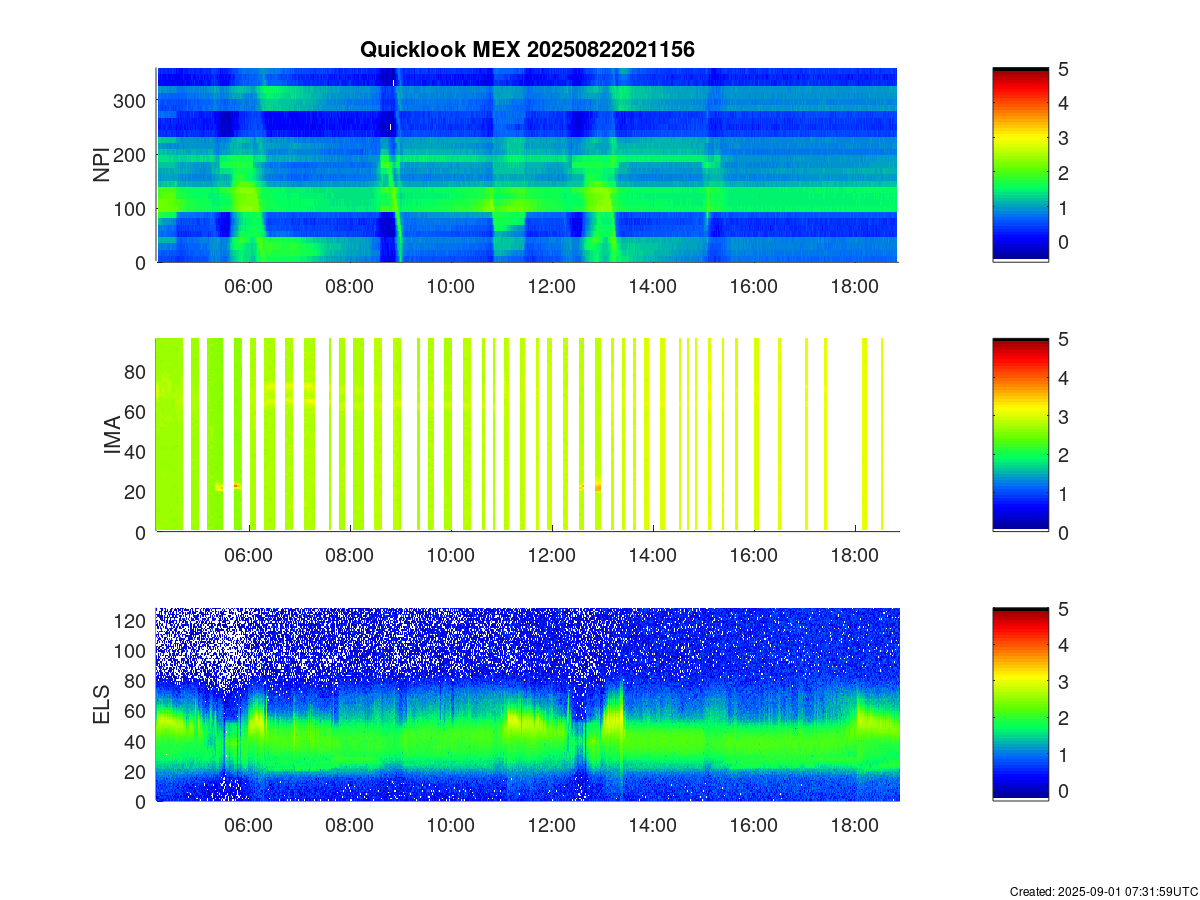
Task: Click the 300 tick on NPI y-axis
Action: point(132,100)
